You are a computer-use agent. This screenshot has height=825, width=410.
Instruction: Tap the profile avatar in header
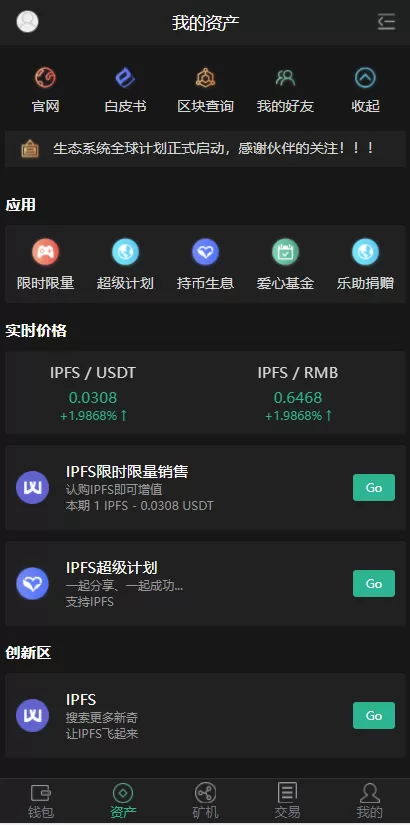(x=27, y=22)
